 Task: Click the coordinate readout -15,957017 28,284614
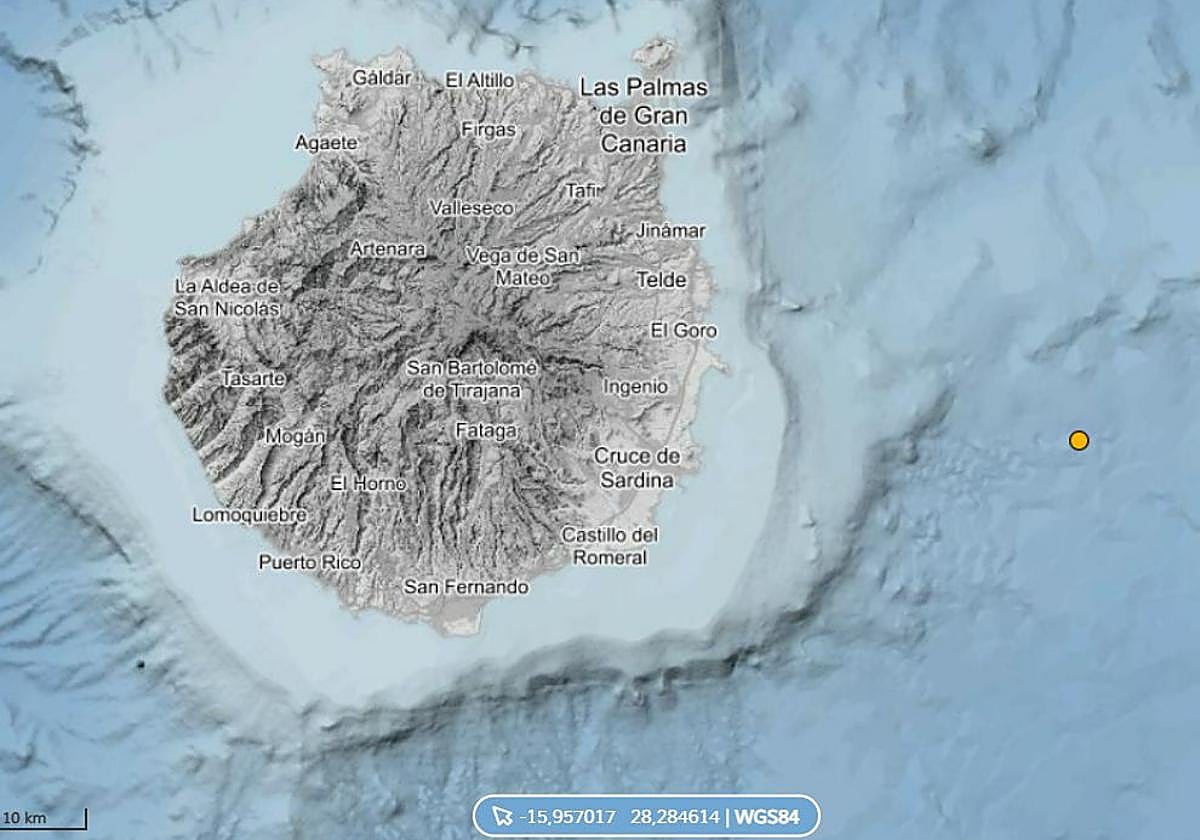point(620,817)
